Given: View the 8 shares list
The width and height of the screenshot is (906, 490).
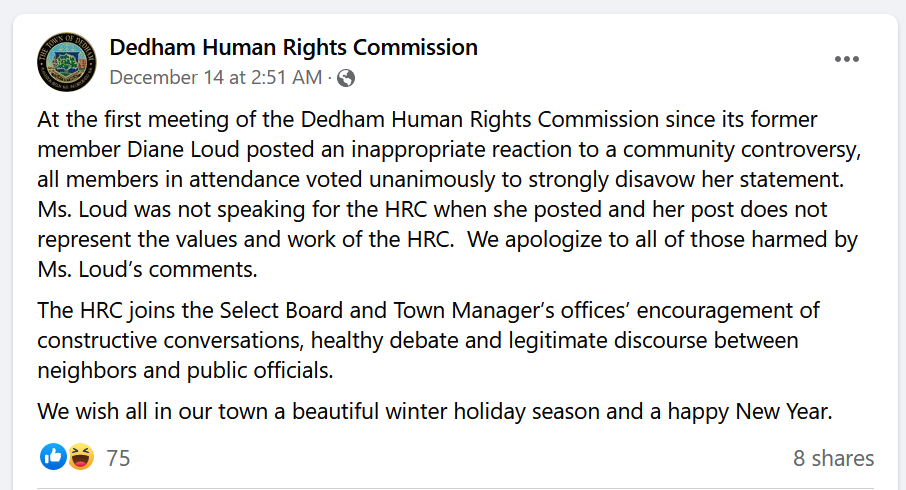Looking at the screenshot, I should [x=833, y=458].
